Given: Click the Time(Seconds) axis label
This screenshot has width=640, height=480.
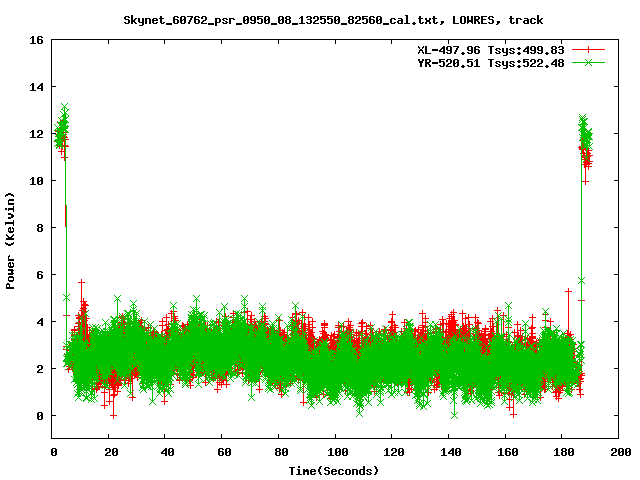Looking at the screenshot, I should click(x=334, y=471).
